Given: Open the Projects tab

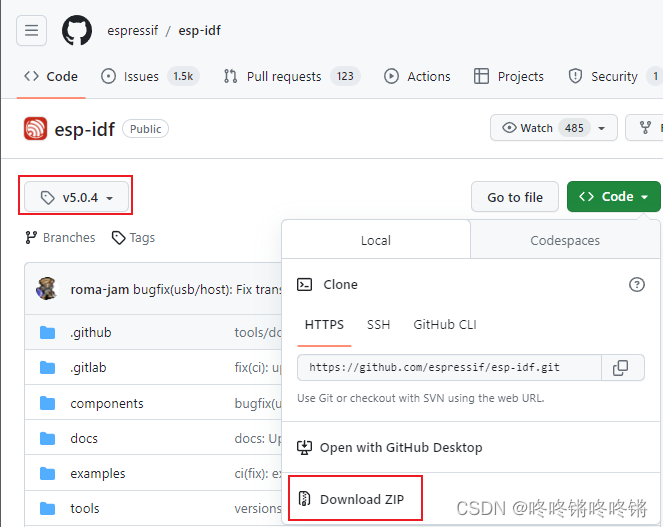Looking at the screenshot, I should tap(509, 77).
